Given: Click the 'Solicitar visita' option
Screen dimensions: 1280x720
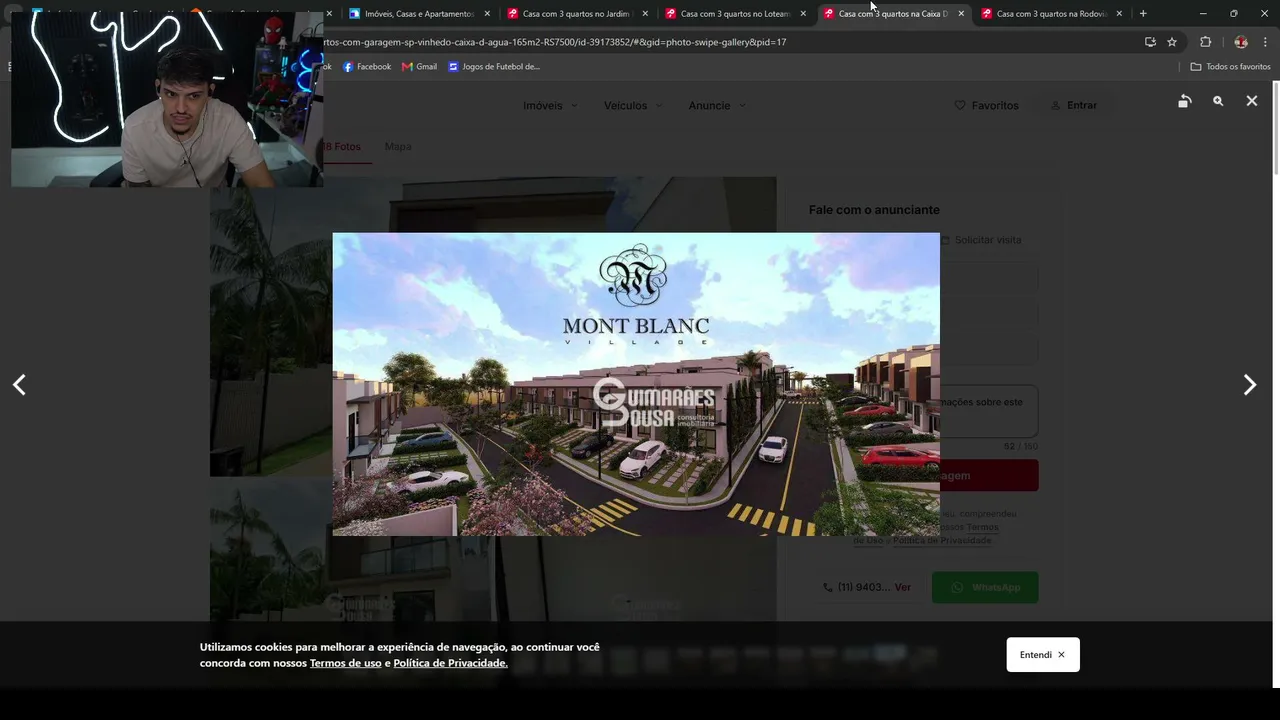Looking at the screenshot, I should [981, 240].
